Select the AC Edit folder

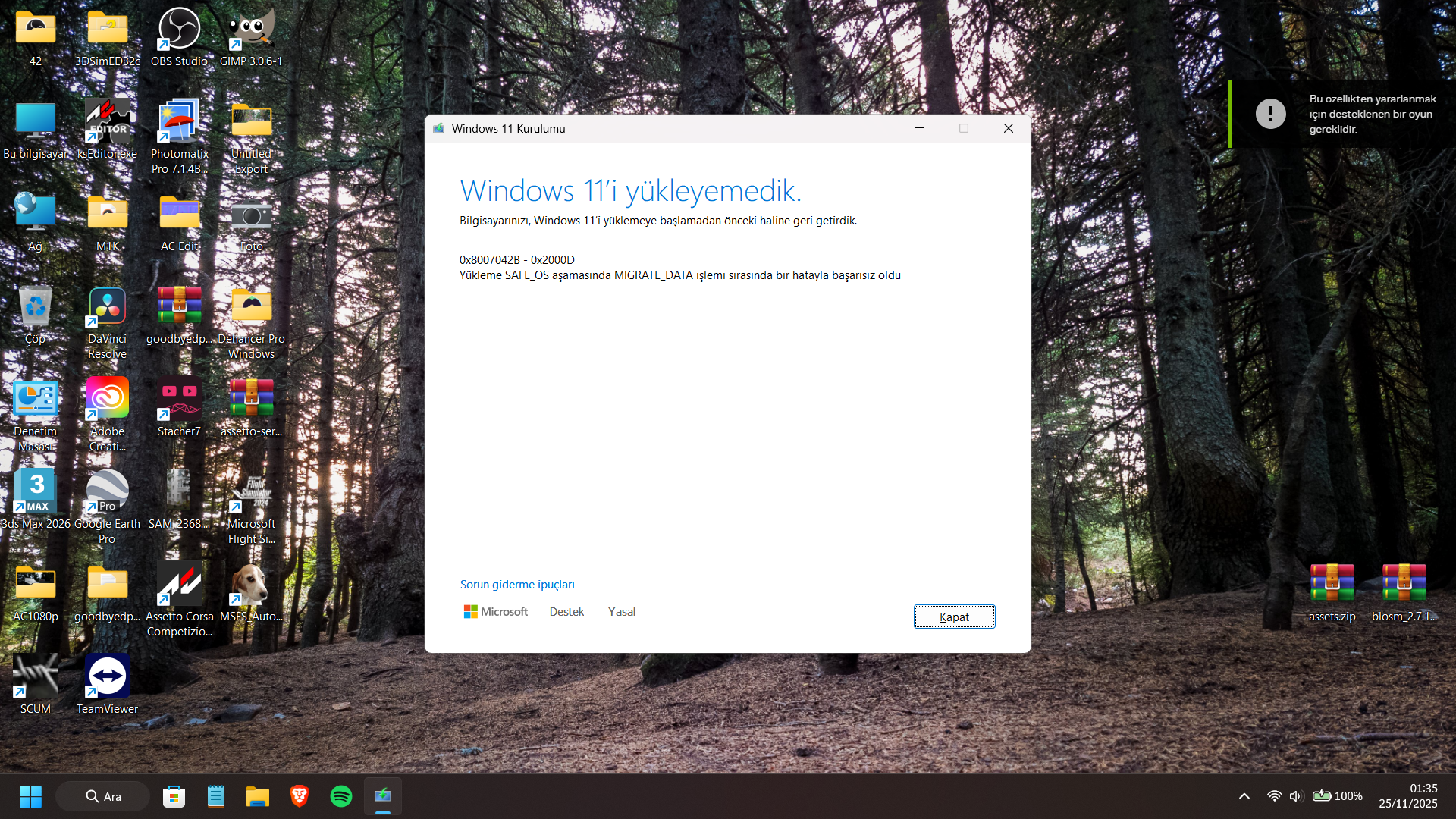[179, 214]
